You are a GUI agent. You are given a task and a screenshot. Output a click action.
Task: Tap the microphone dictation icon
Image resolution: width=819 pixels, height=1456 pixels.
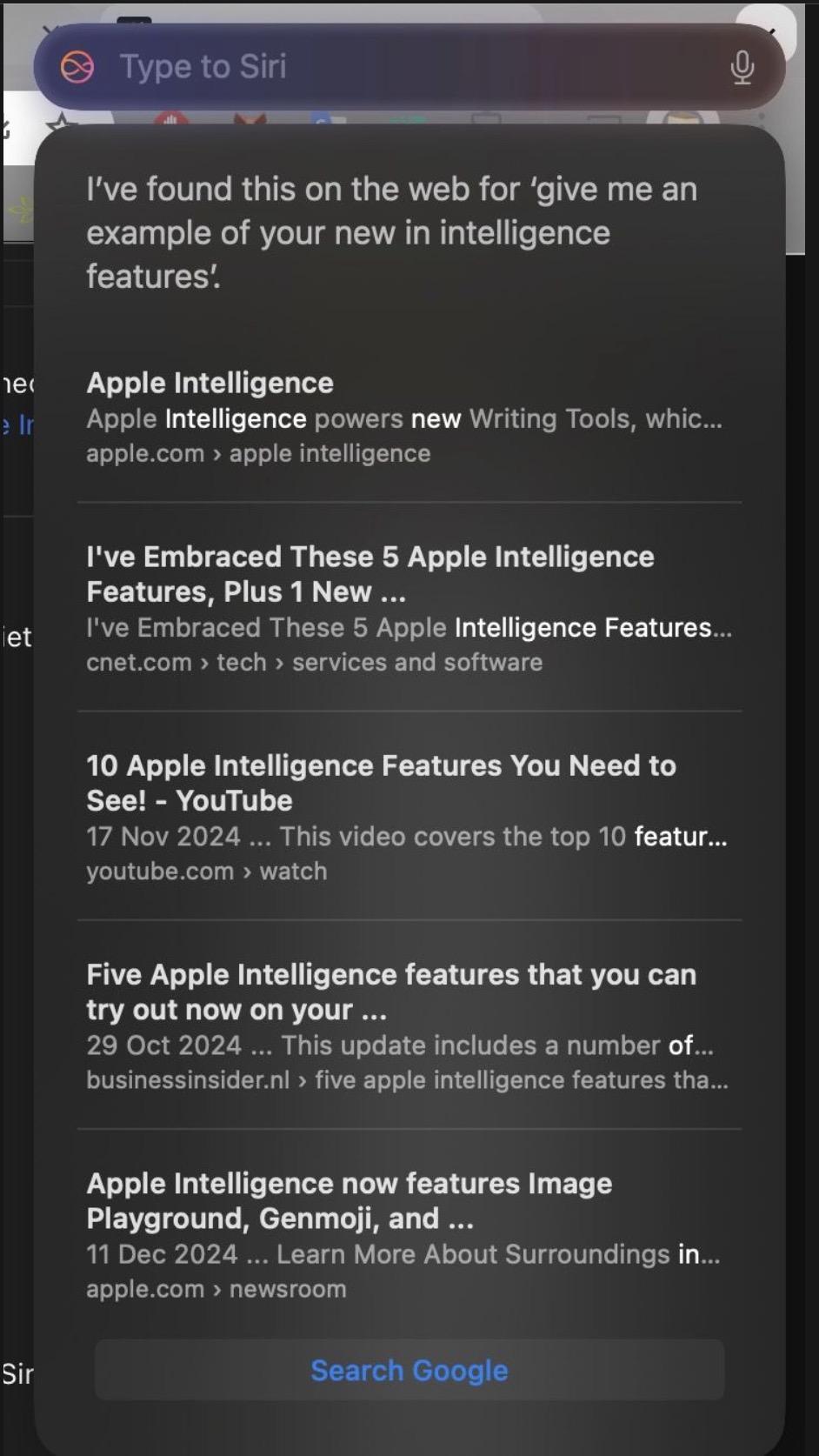click(x=742, y=67)
